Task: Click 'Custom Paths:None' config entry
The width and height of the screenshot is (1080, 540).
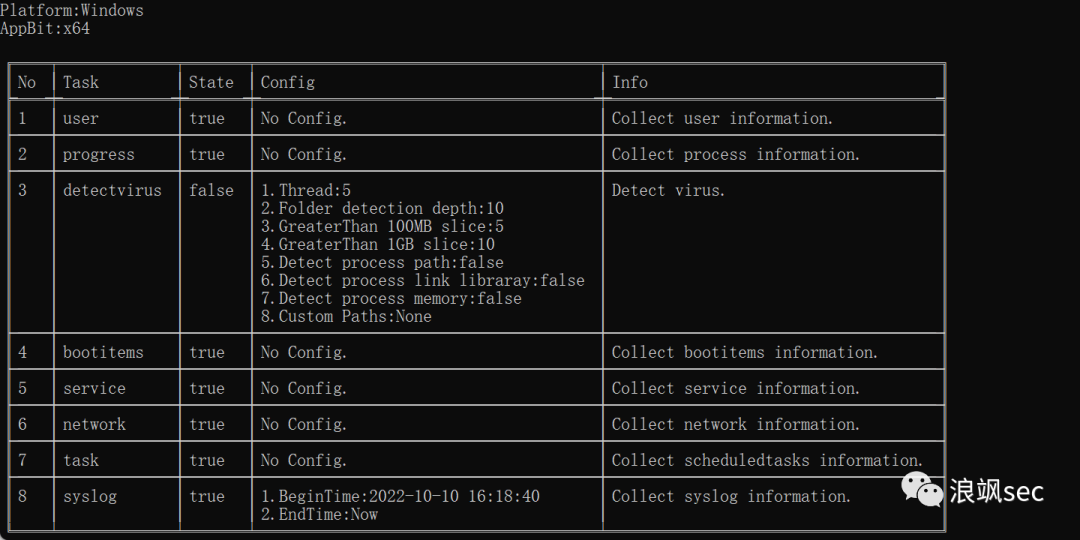Action: 346,316
